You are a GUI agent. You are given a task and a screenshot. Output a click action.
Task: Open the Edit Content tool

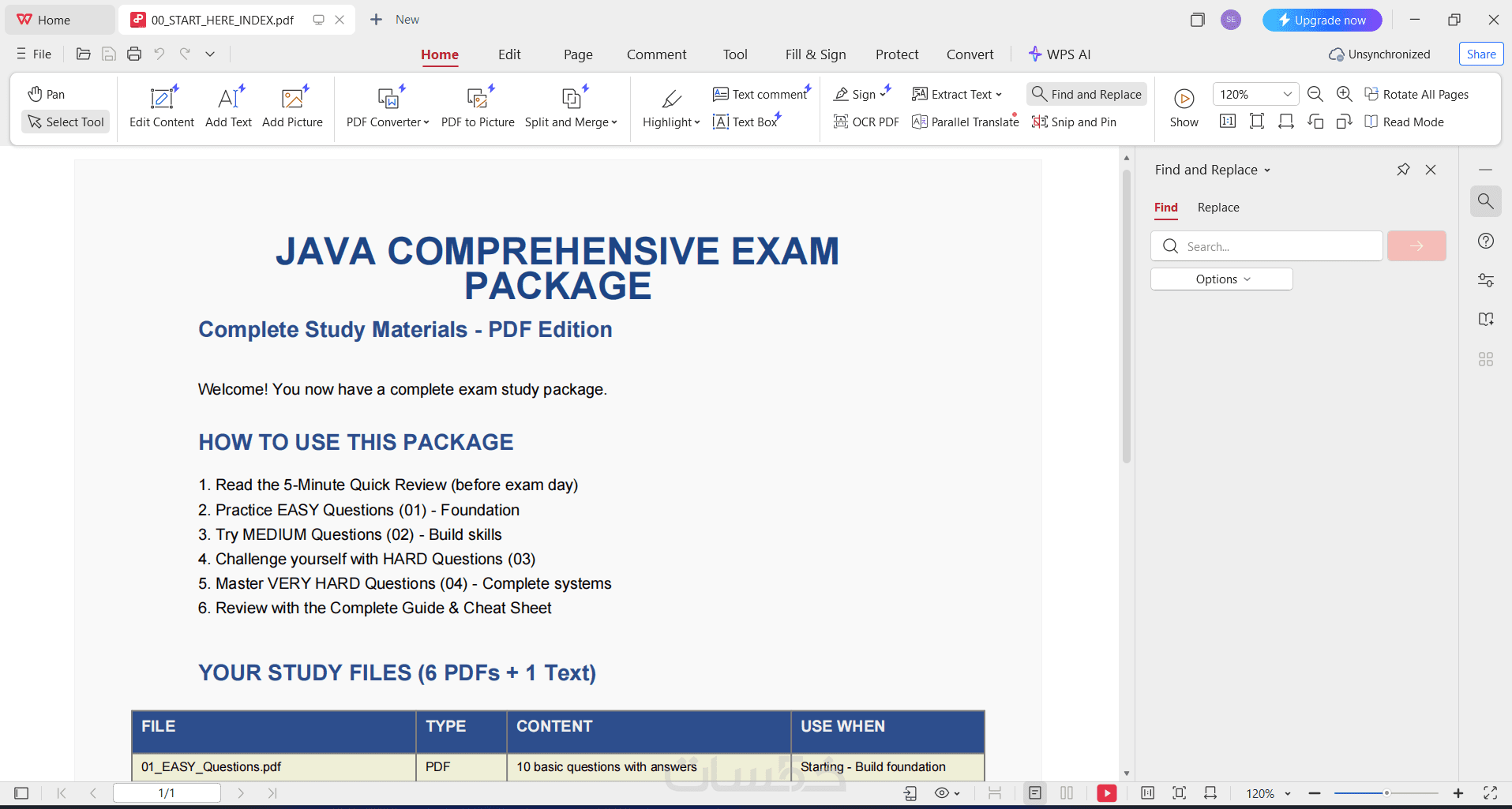point(162,107)
